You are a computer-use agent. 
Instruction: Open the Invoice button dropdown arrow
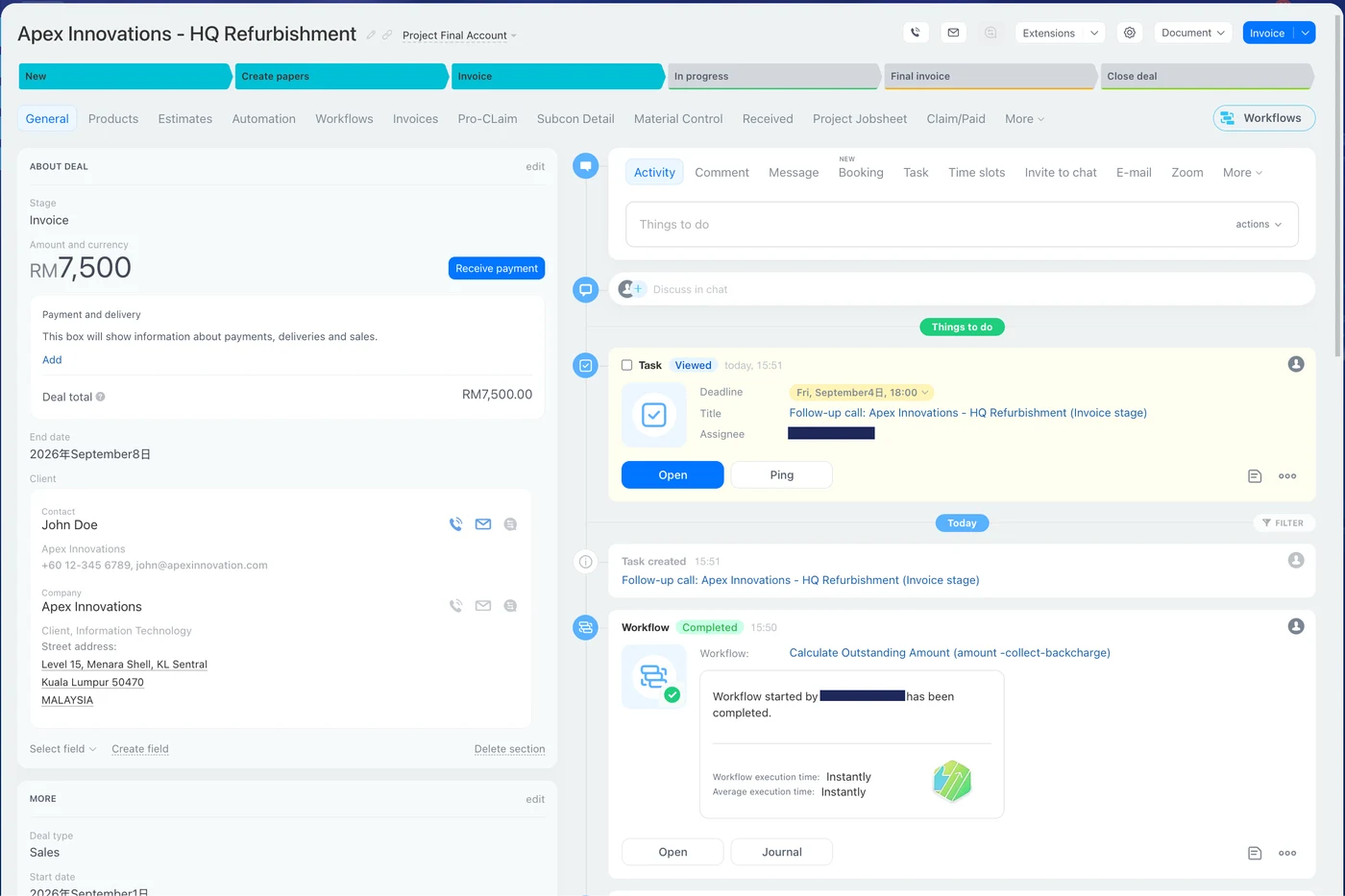pyautogui.click(x=1305, y=33)
